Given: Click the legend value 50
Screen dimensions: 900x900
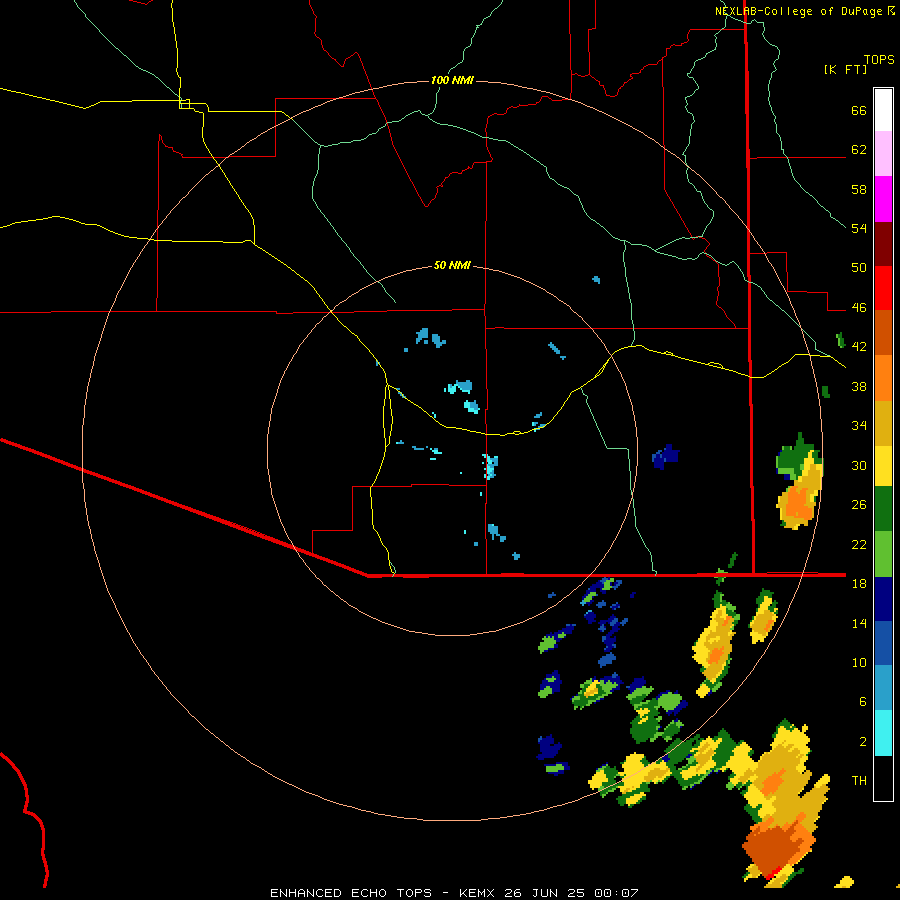Looking at the screenshot, I should [x=859, y=268].
